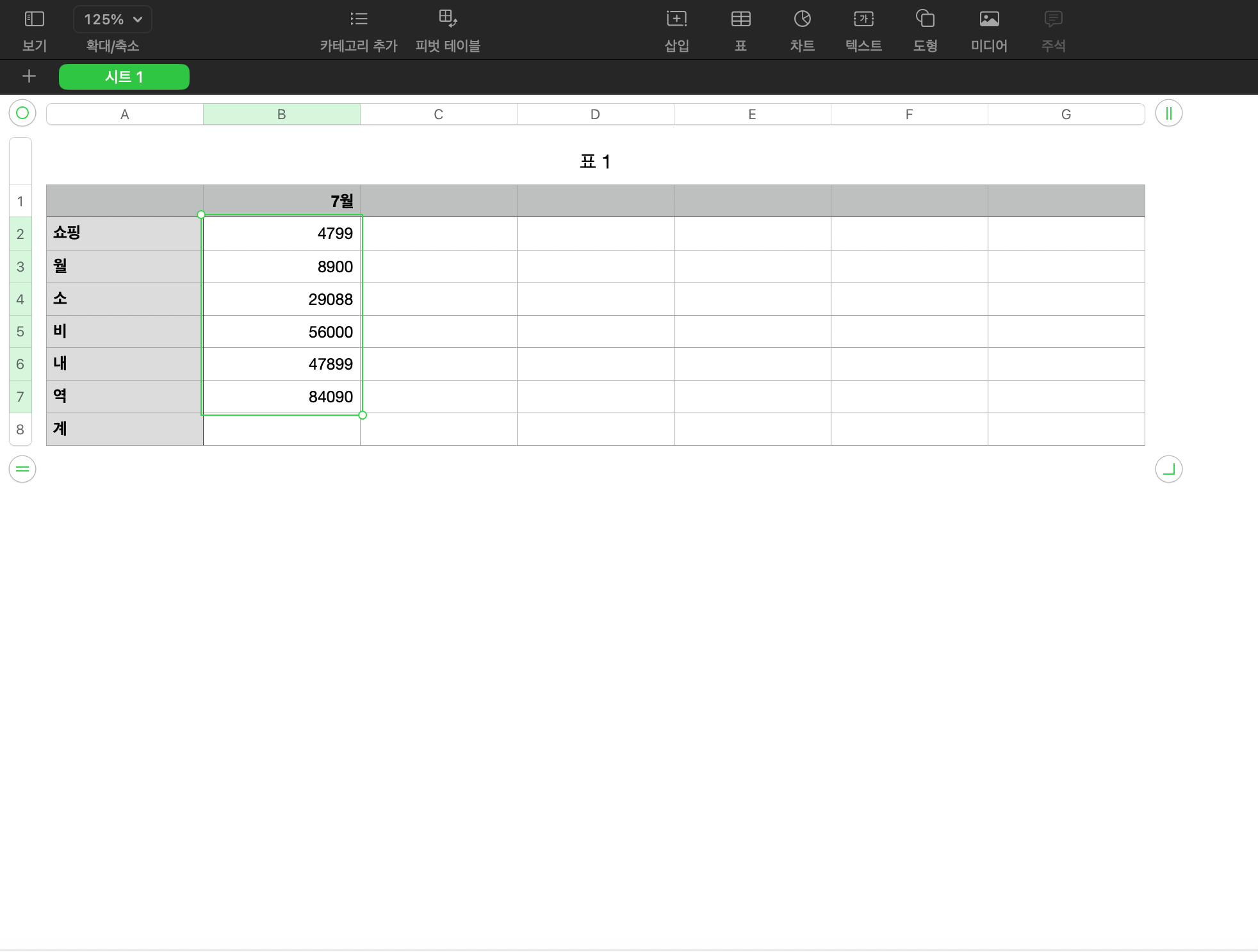1258x952 pixels.
Task: Select column B header
Action: [x=281, y=114]
